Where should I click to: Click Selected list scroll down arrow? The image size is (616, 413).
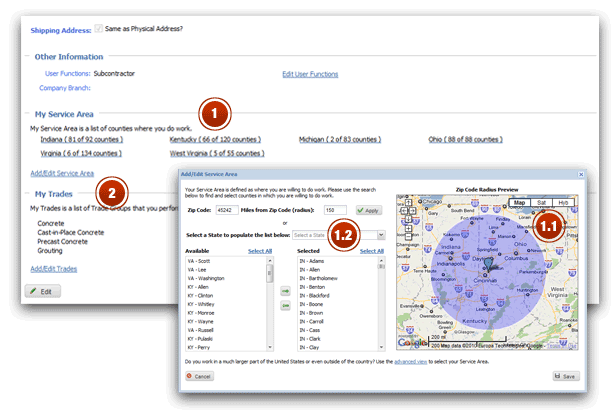381,347
